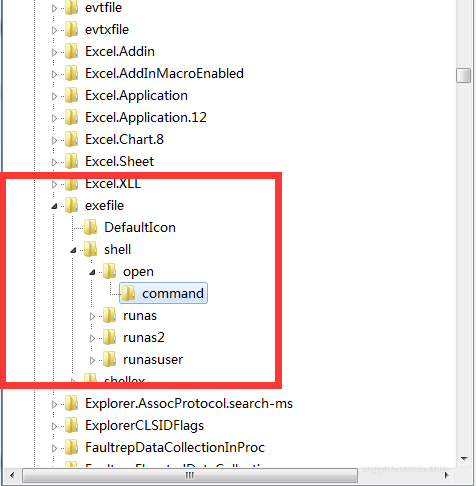The width and height of the screenshot is (476, 486).
Task: Select the Excel.Application.12 key
Action: click(146, 117)
